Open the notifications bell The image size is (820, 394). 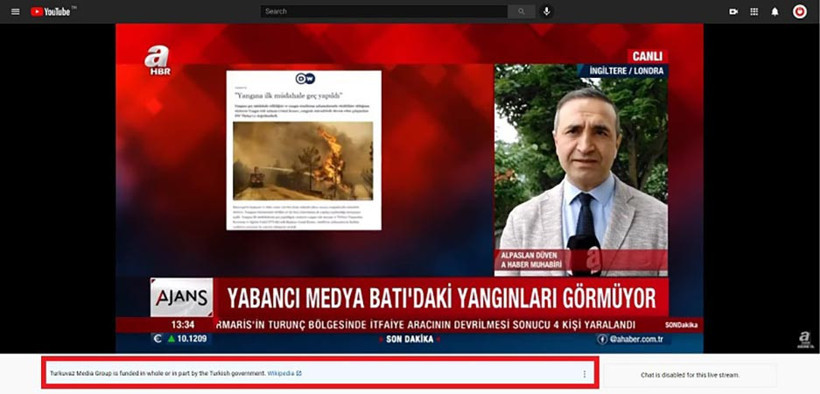775,12
